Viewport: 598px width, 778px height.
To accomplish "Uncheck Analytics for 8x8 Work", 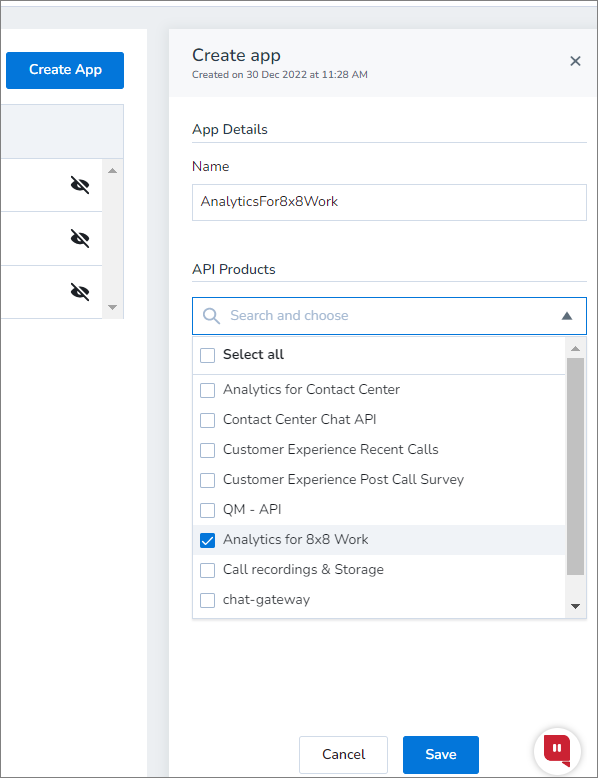I will pos(207,540).
